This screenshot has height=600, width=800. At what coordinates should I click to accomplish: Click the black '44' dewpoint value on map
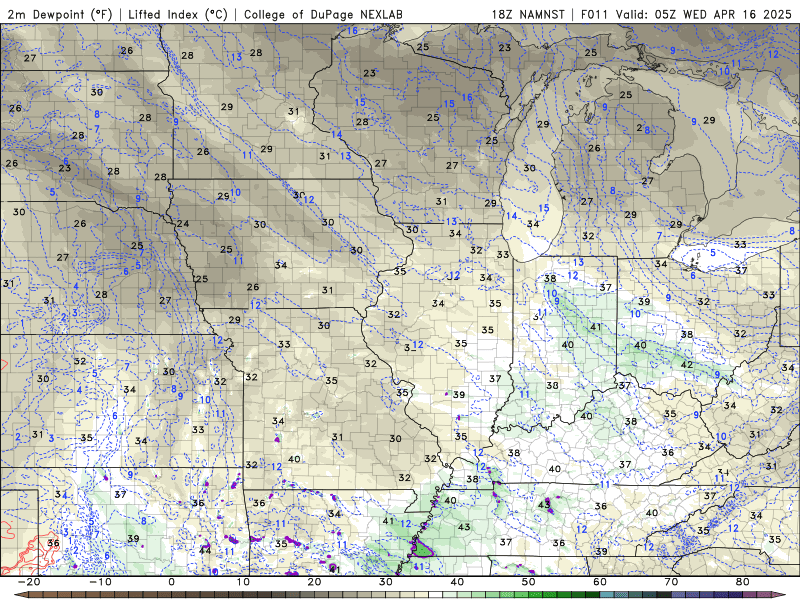[205, 550]
